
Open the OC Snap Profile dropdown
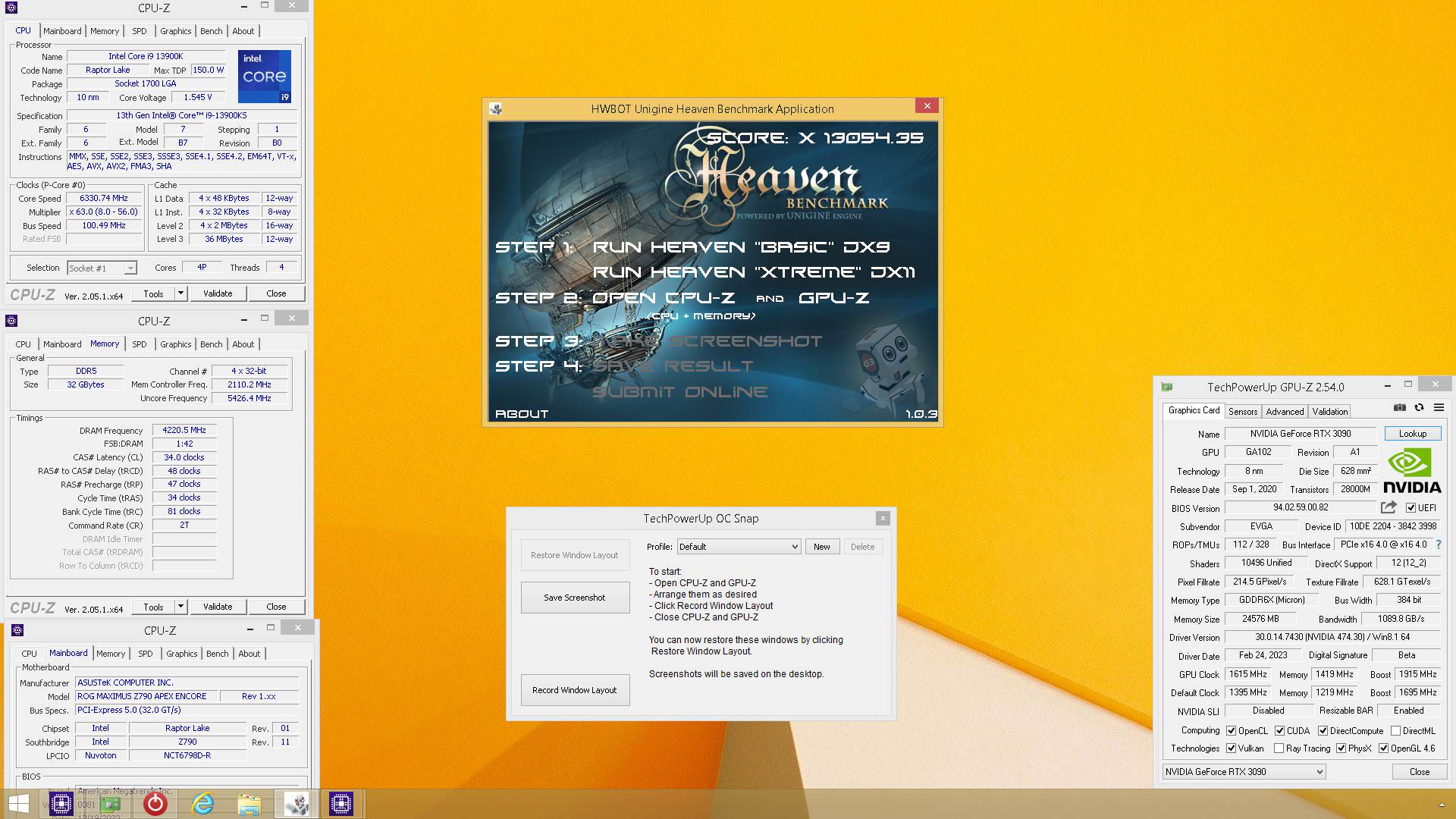point(739,547)
